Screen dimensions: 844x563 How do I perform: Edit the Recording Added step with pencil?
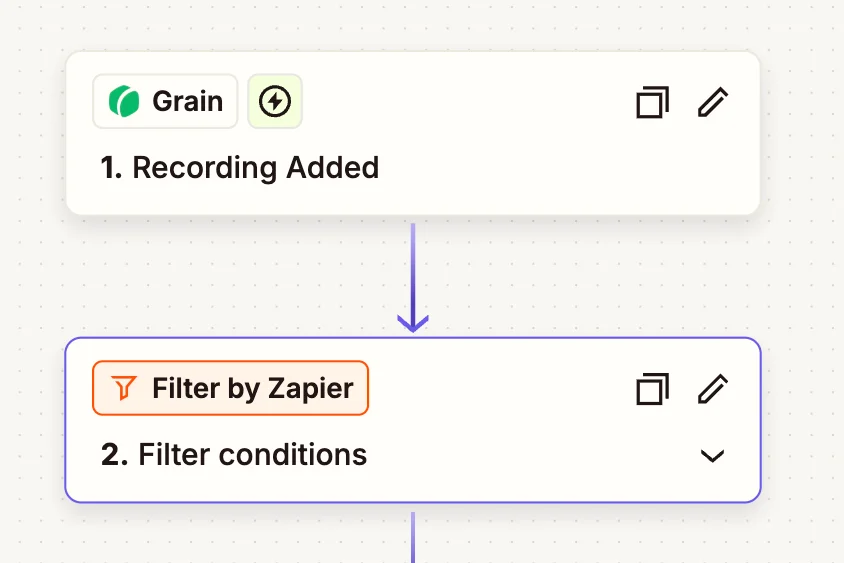point(712,102)
